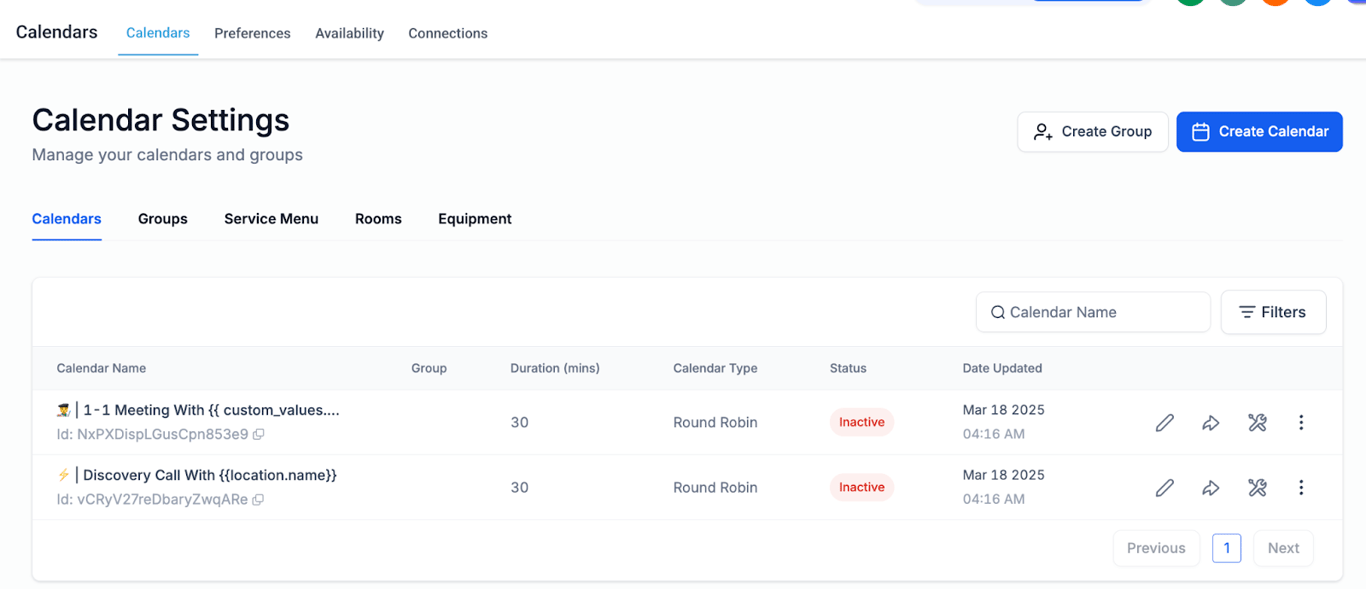Open tools icon for Discovery Call calendar
Image resolution: width=1366 pixels, height=589 pixels.
[x=1257, y=488]
